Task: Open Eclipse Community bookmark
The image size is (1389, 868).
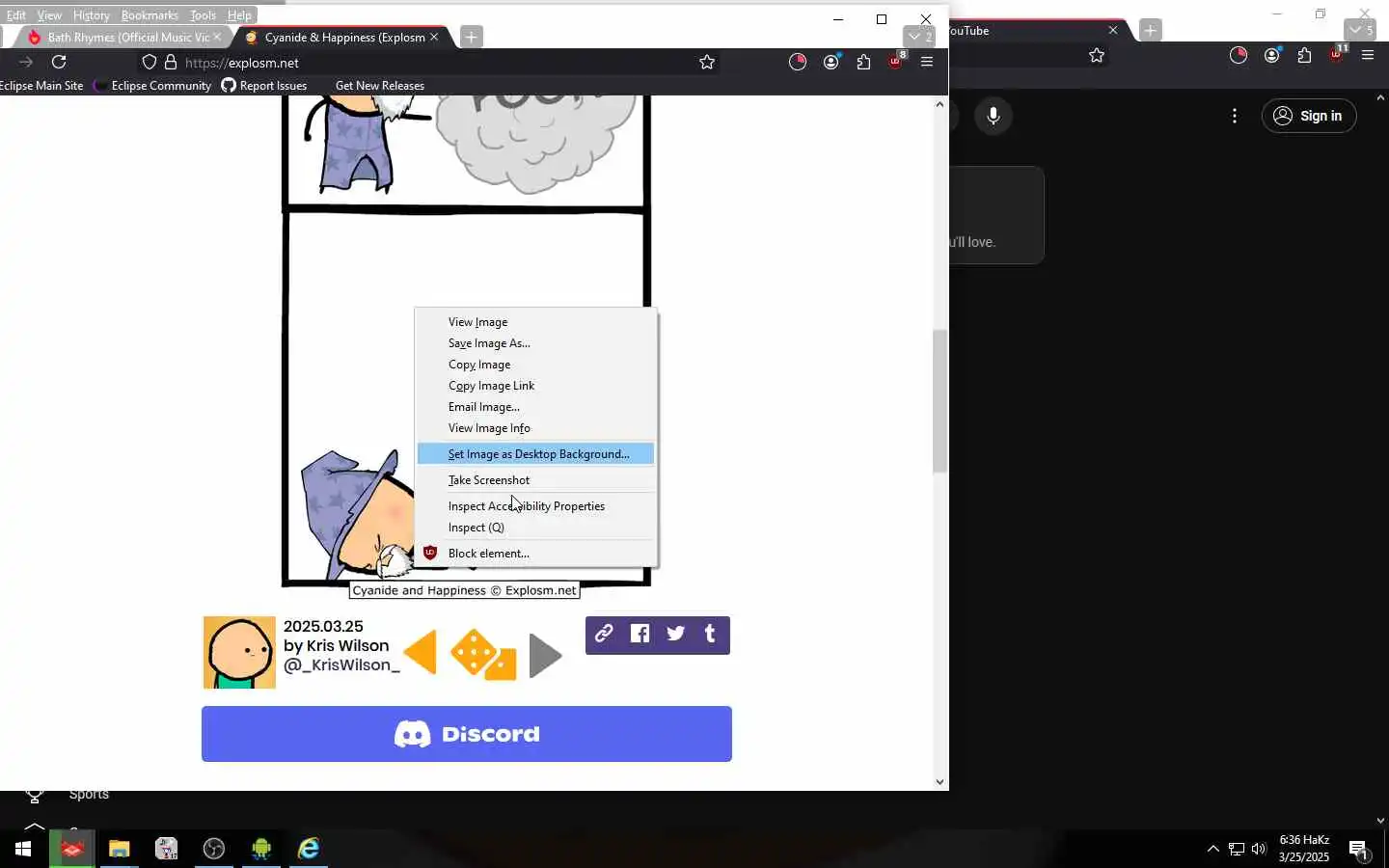Action: [152, 86]
